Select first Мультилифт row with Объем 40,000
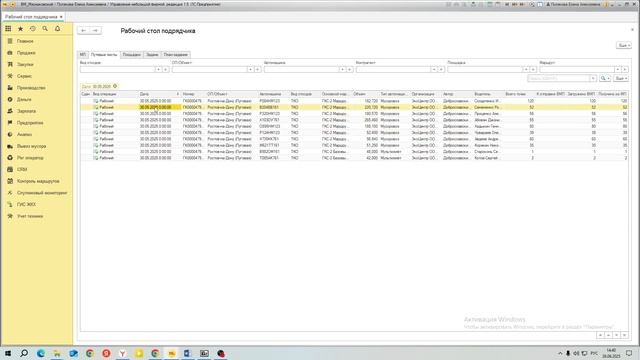This screenshot has width=640, height=360. 354,151
